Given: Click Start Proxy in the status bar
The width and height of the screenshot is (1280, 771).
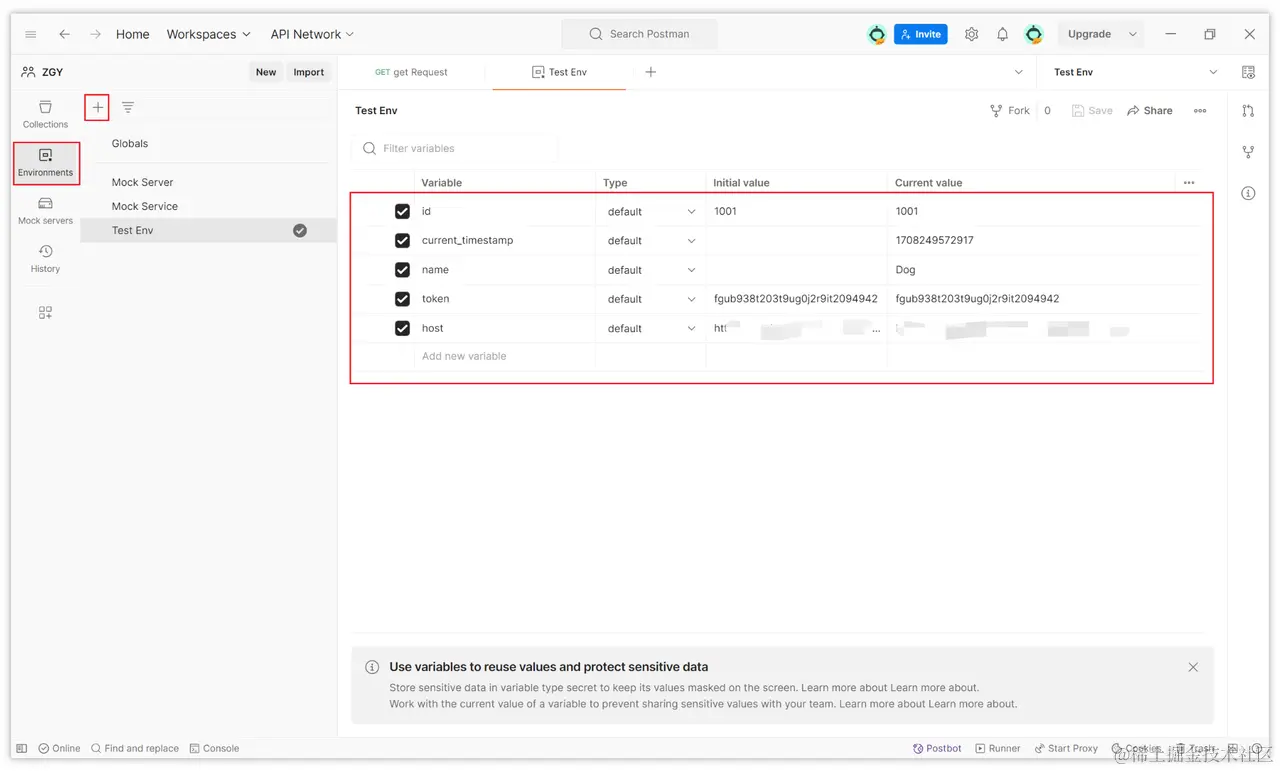Looking at the screenshot, I should 1066,748.
